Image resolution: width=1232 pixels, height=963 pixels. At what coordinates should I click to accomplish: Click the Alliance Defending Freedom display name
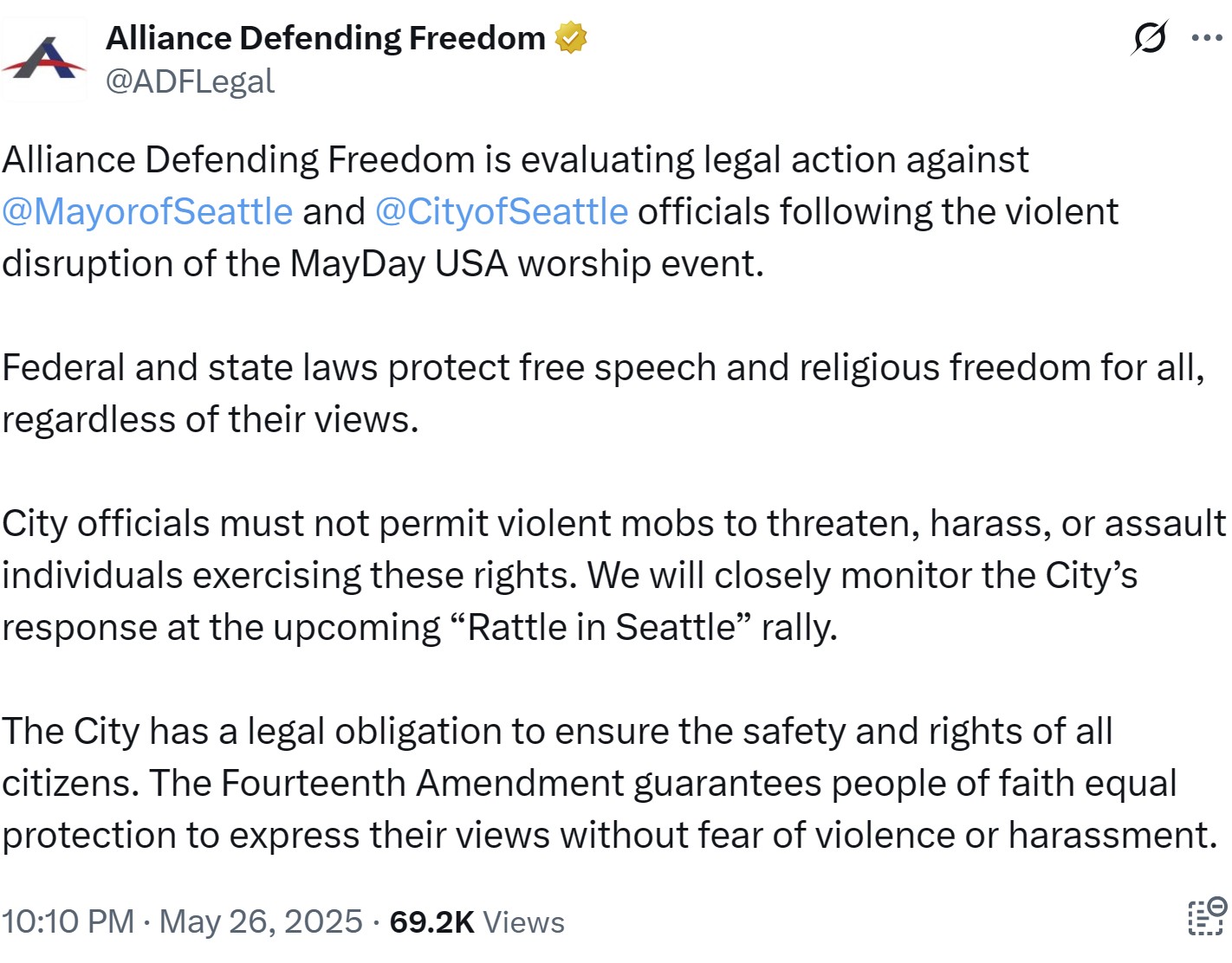(x=326, y=38)
